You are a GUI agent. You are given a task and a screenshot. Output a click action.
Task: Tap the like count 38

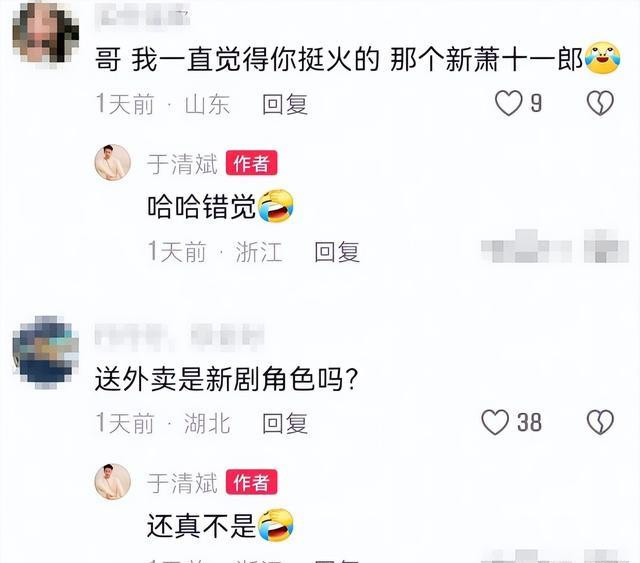coord(529,422)
